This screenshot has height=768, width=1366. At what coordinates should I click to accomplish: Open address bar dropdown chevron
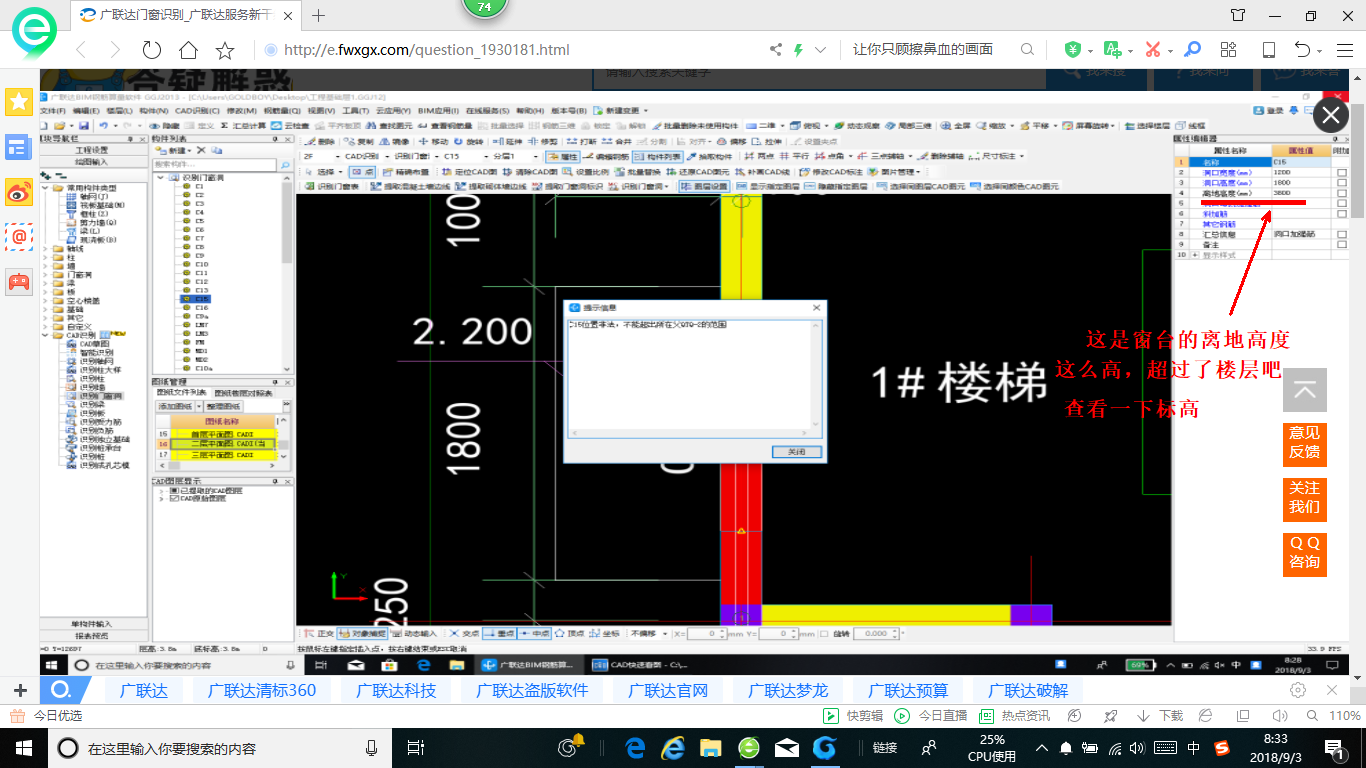tap(821, 50)
